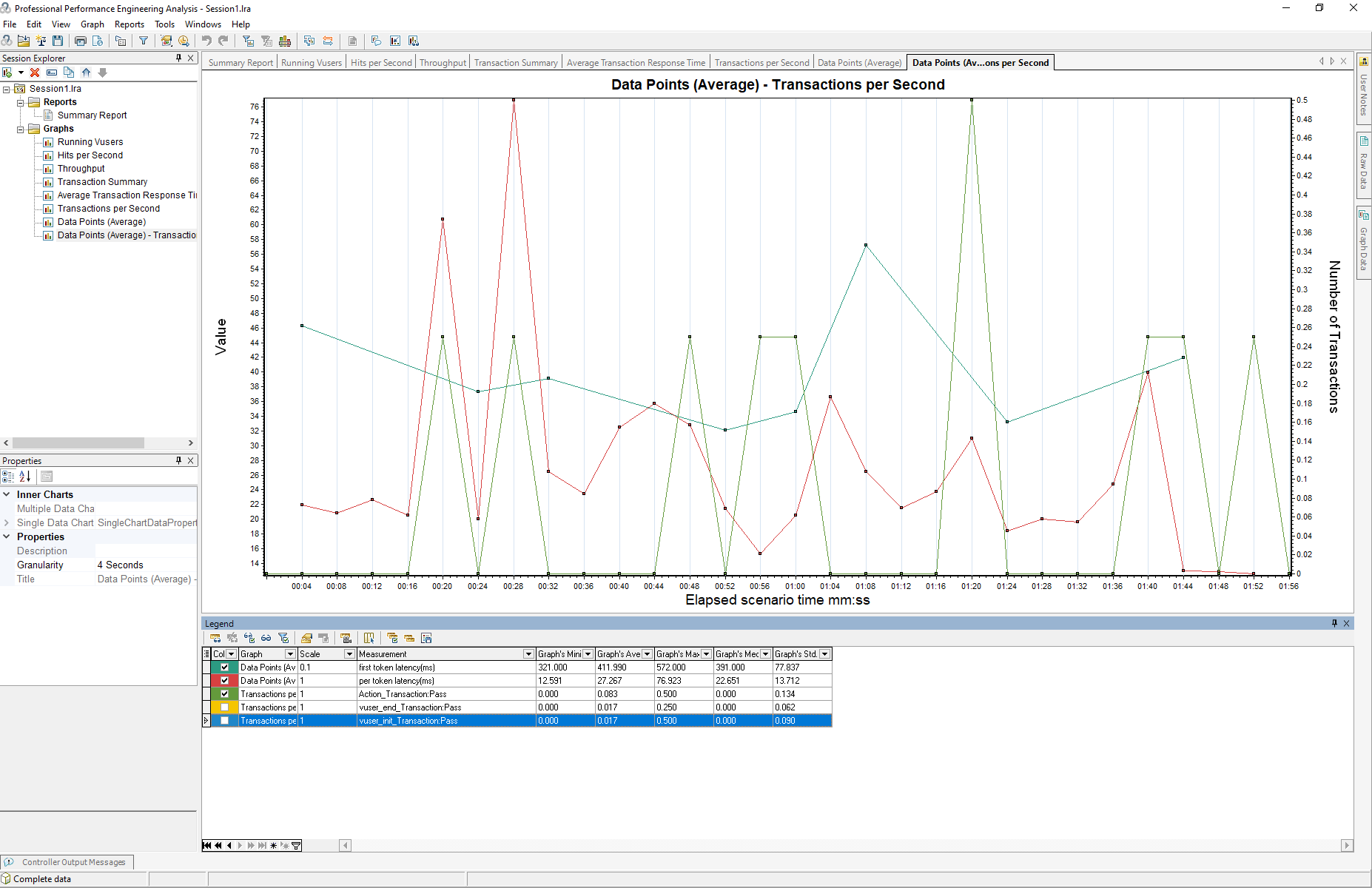The height and width of the screenshot is (888, 1372).
Task: Click the funnel filter icon in main toolbar
Action: 144,41
